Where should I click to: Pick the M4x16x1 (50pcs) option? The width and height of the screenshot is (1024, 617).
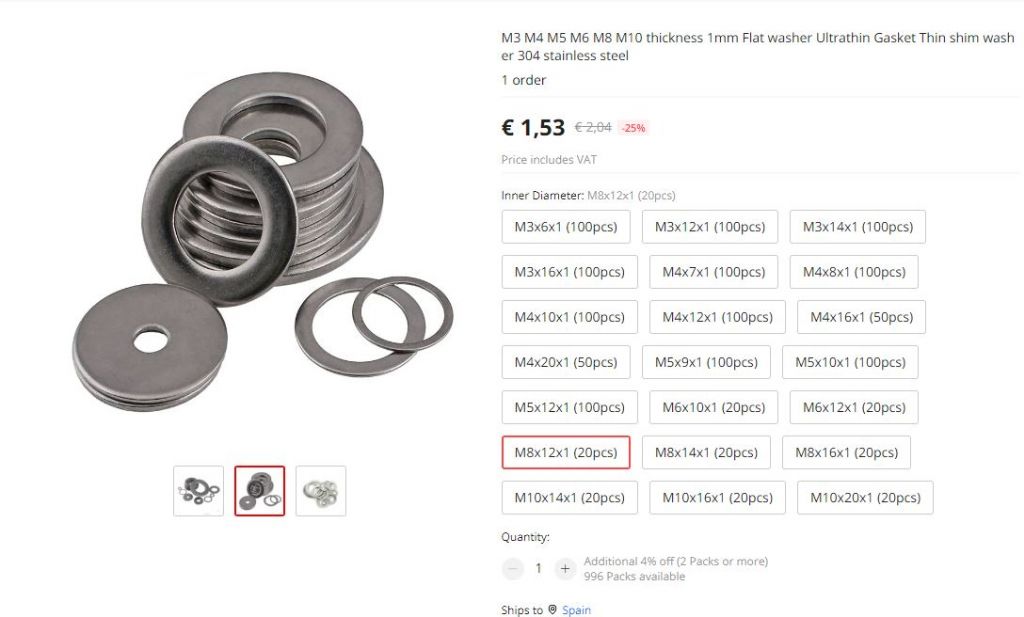point(861,317)
